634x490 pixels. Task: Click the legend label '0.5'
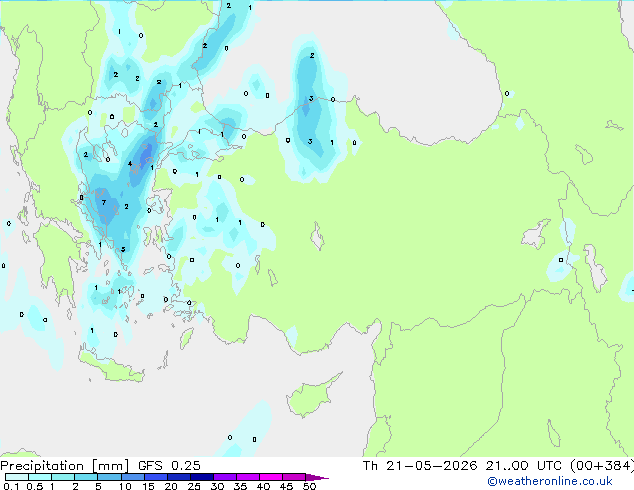point(34,486)
